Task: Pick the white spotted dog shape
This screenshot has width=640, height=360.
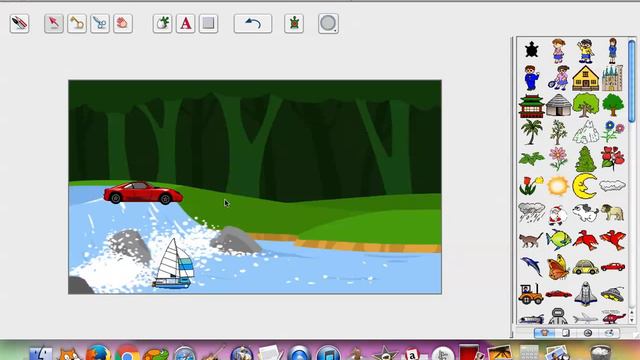Action: [585, 213]
